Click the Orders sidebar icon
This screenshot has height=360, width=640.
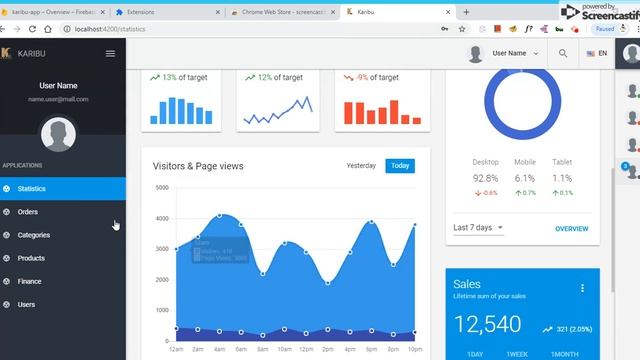click(x=7, y=212)
